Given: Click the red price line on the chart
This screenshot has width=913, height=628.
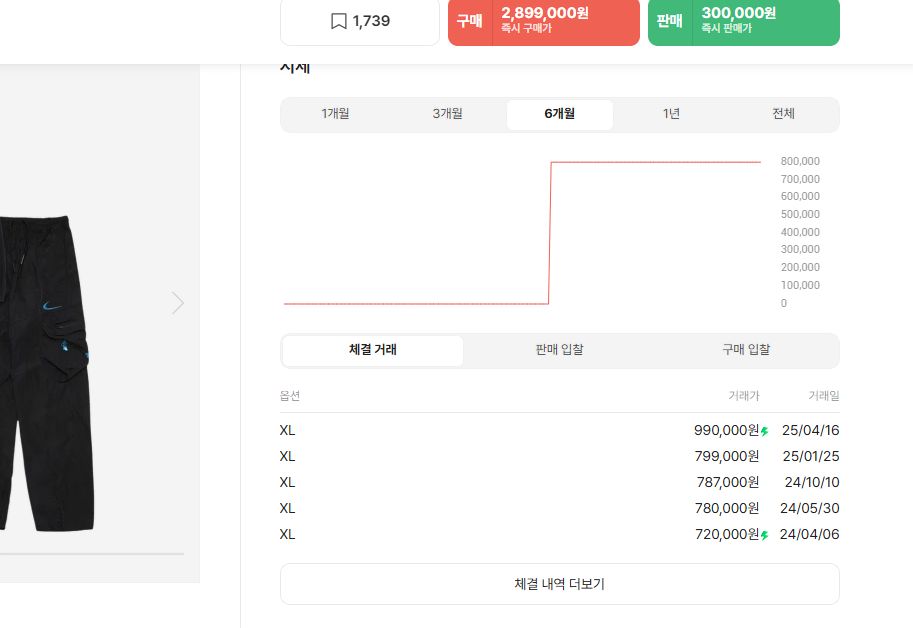Looking at the screenshot, I should 655,162.
